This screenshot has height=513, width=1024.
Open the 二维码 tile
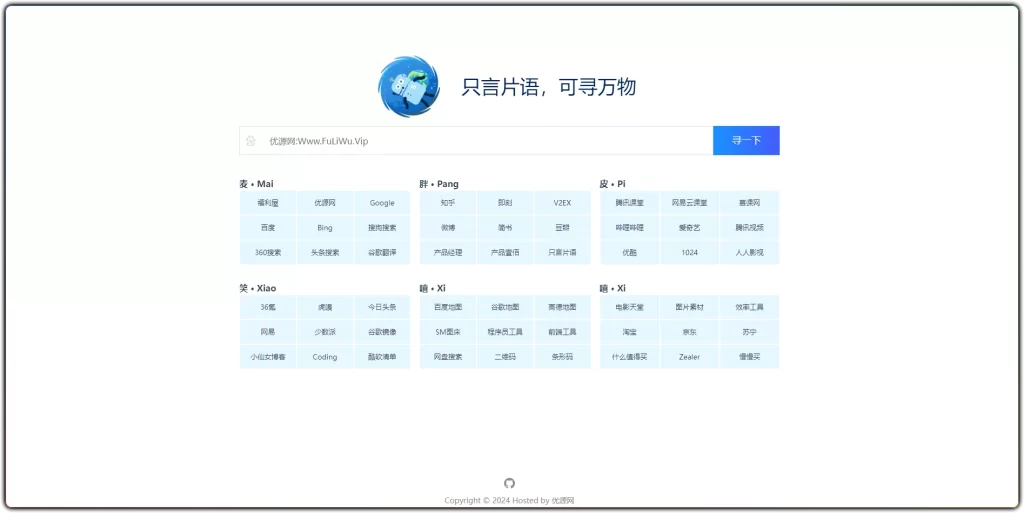coord(505,357)
